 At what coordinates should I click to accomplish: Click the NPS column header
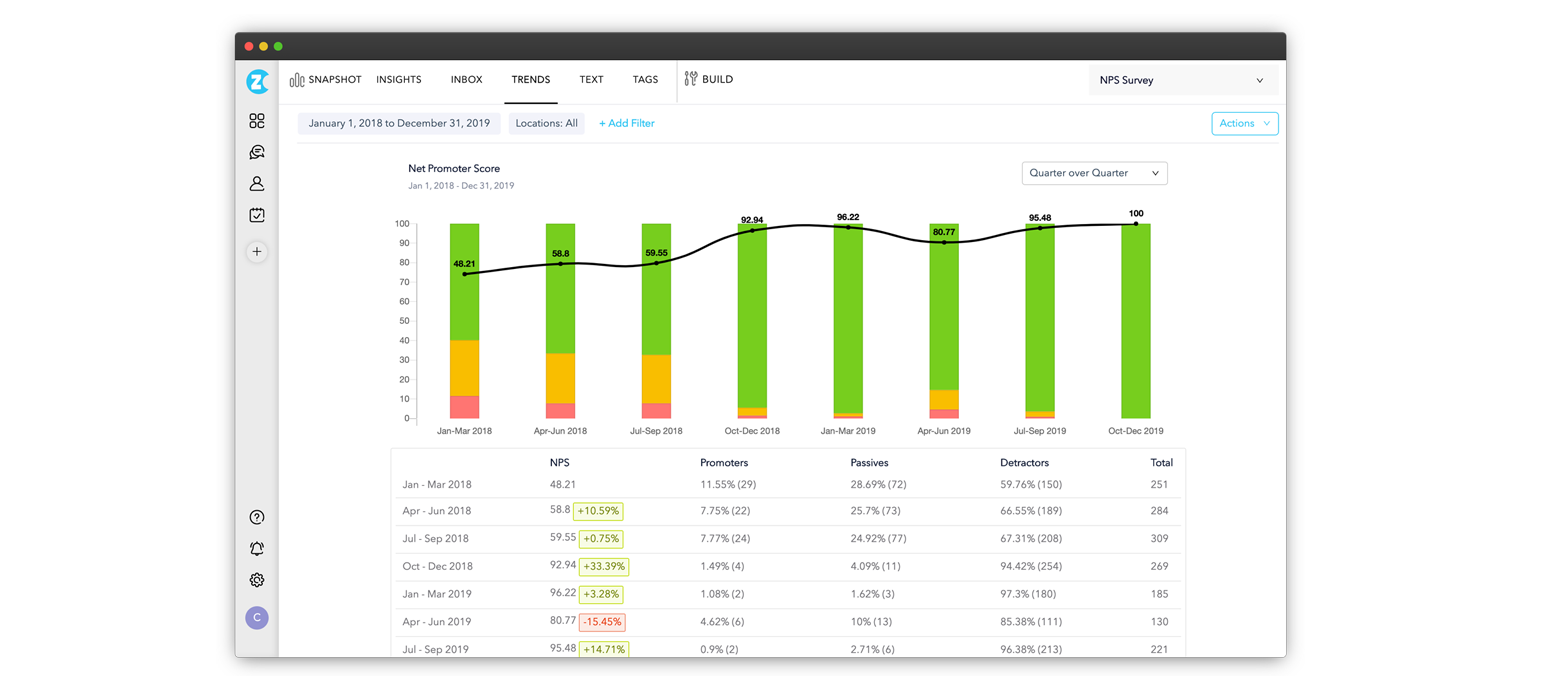pyautogui.click(x=560, y=463)
